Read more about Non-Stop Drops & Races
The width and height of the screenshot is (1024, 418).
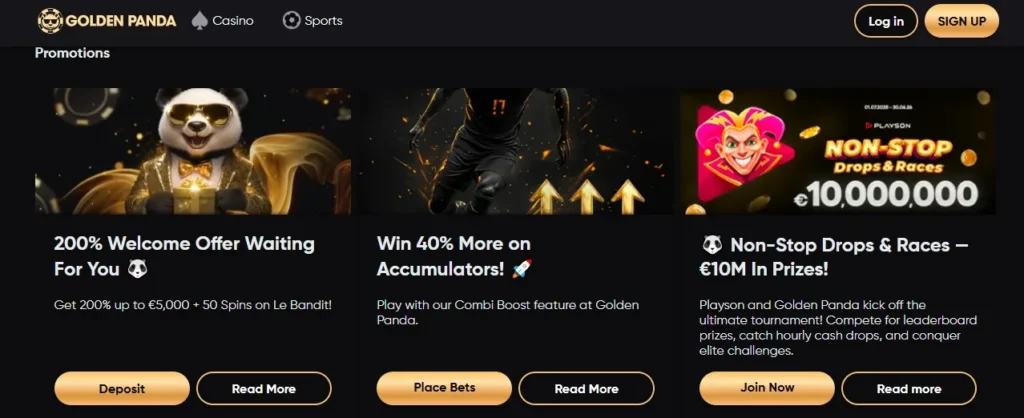coord(909,389)
